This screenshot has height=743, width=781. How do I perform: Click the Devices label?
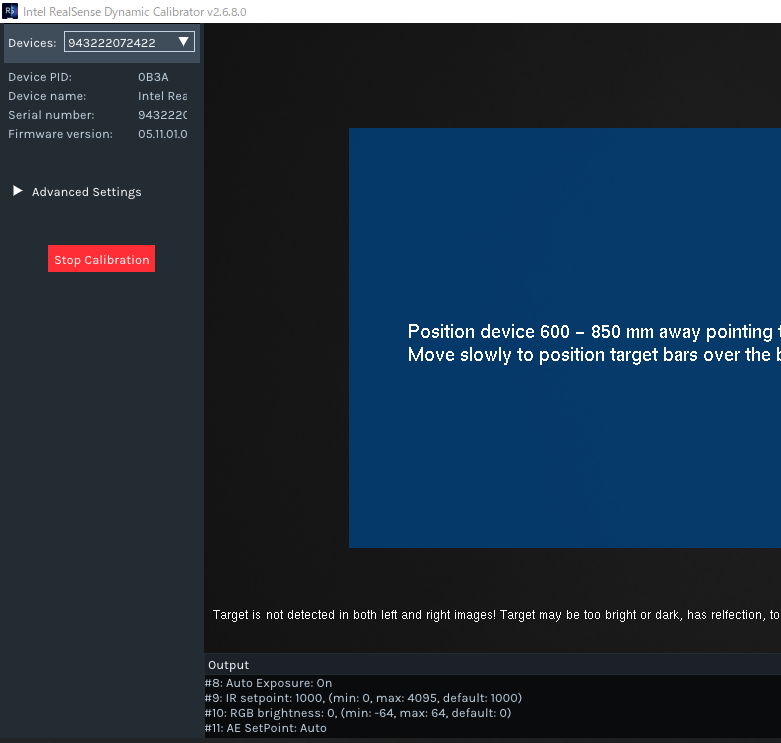click(x=32, y=43)
